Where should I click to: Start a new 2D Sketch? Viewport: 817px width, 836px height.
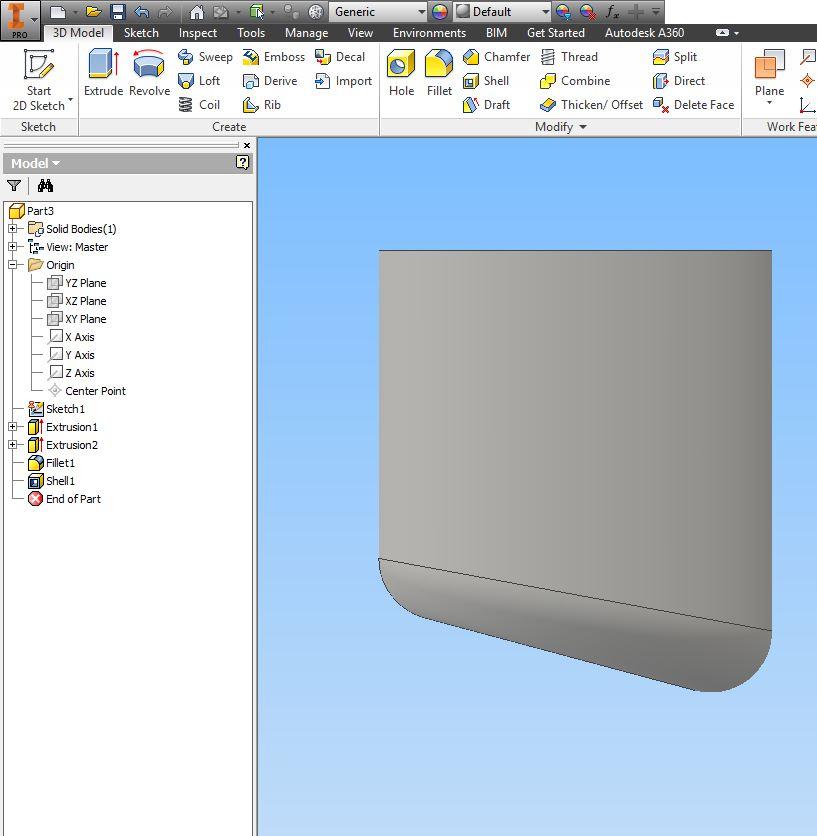click(39, 79)
